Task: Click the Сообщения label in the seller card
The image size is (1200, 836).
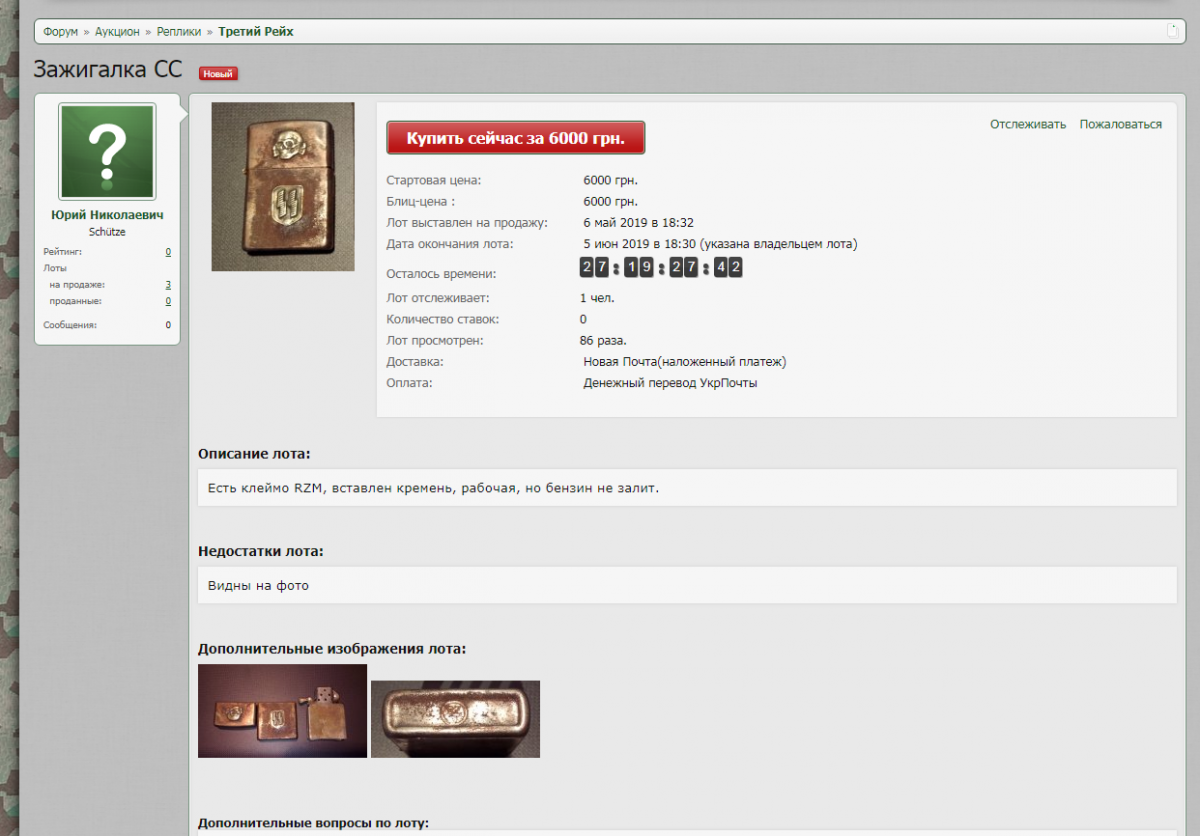Action: click(70, 325)
